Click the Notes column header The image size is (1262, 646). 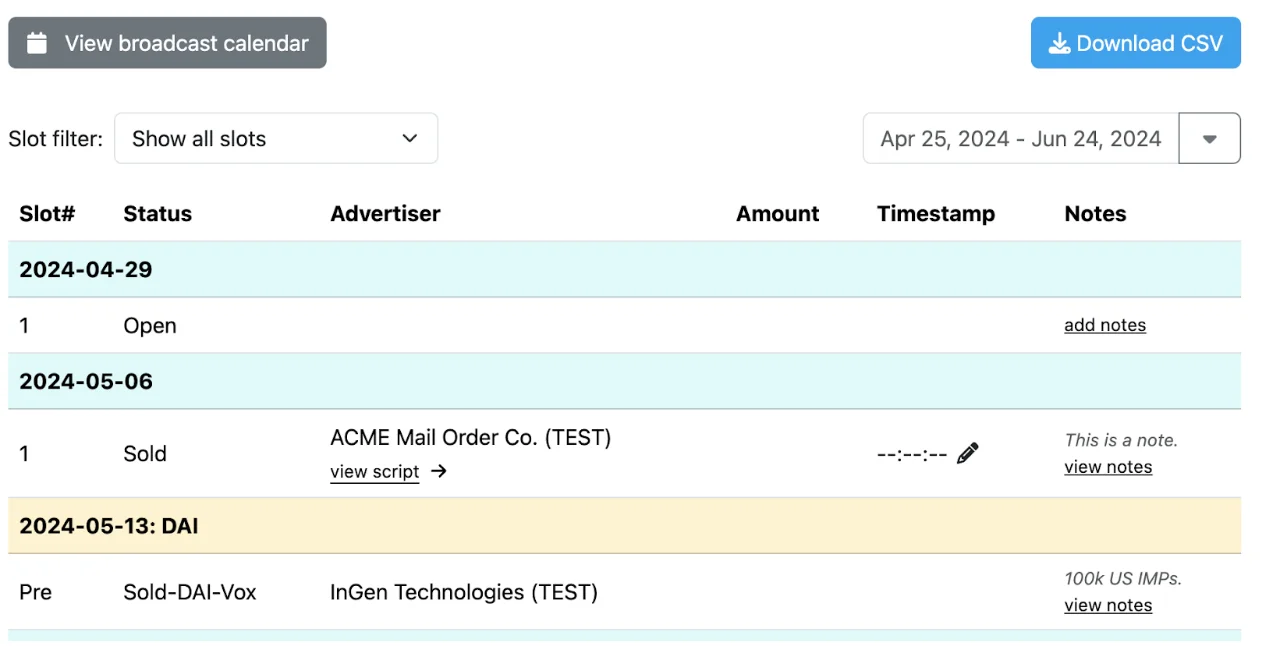click(x=1095, y=214)
